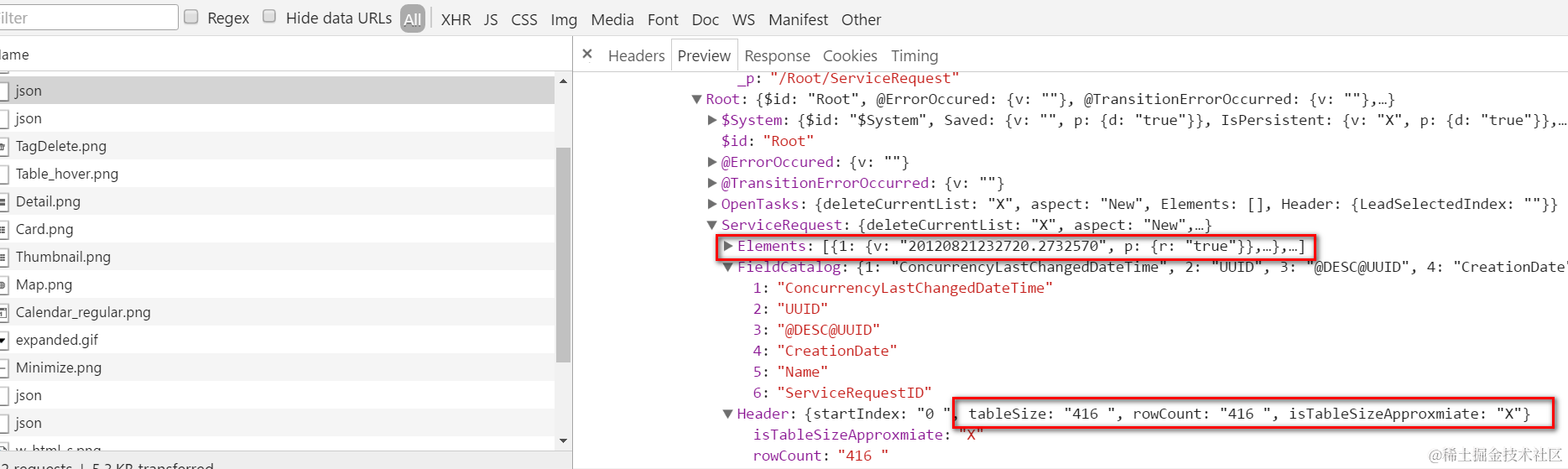The width and height of the screenshot is (1568, 469).
Task: Filter requests by CSS
Action: (524, 19)
